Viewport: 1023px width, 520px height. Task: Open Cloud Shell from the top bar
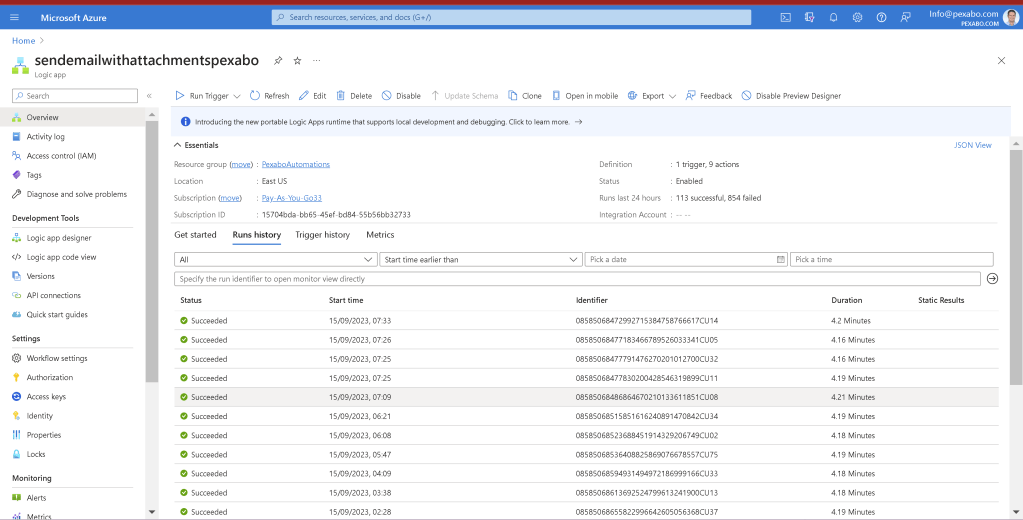(786, 18)
